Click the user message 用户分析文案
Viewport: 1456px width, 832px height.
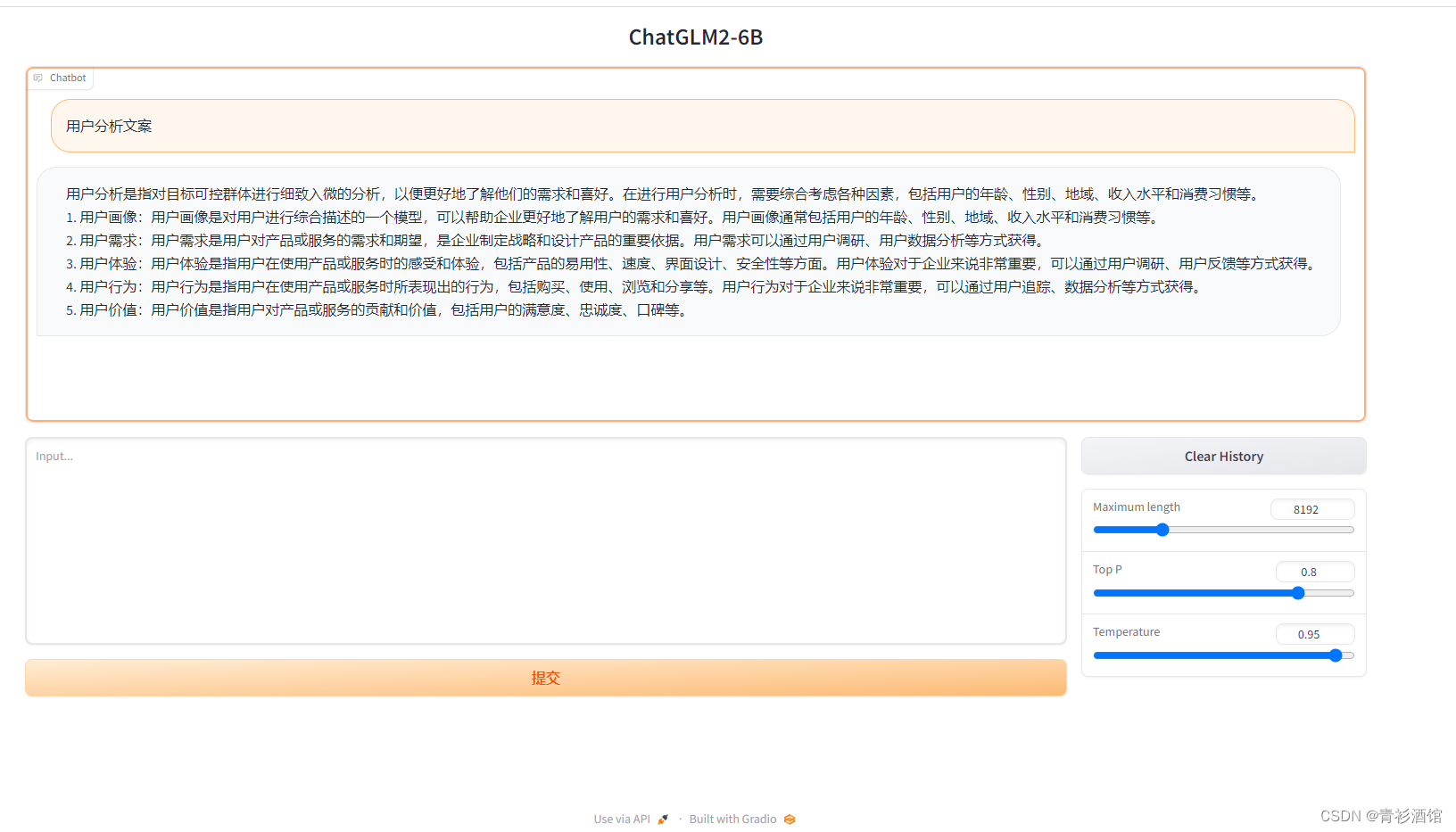pos(703,126)
